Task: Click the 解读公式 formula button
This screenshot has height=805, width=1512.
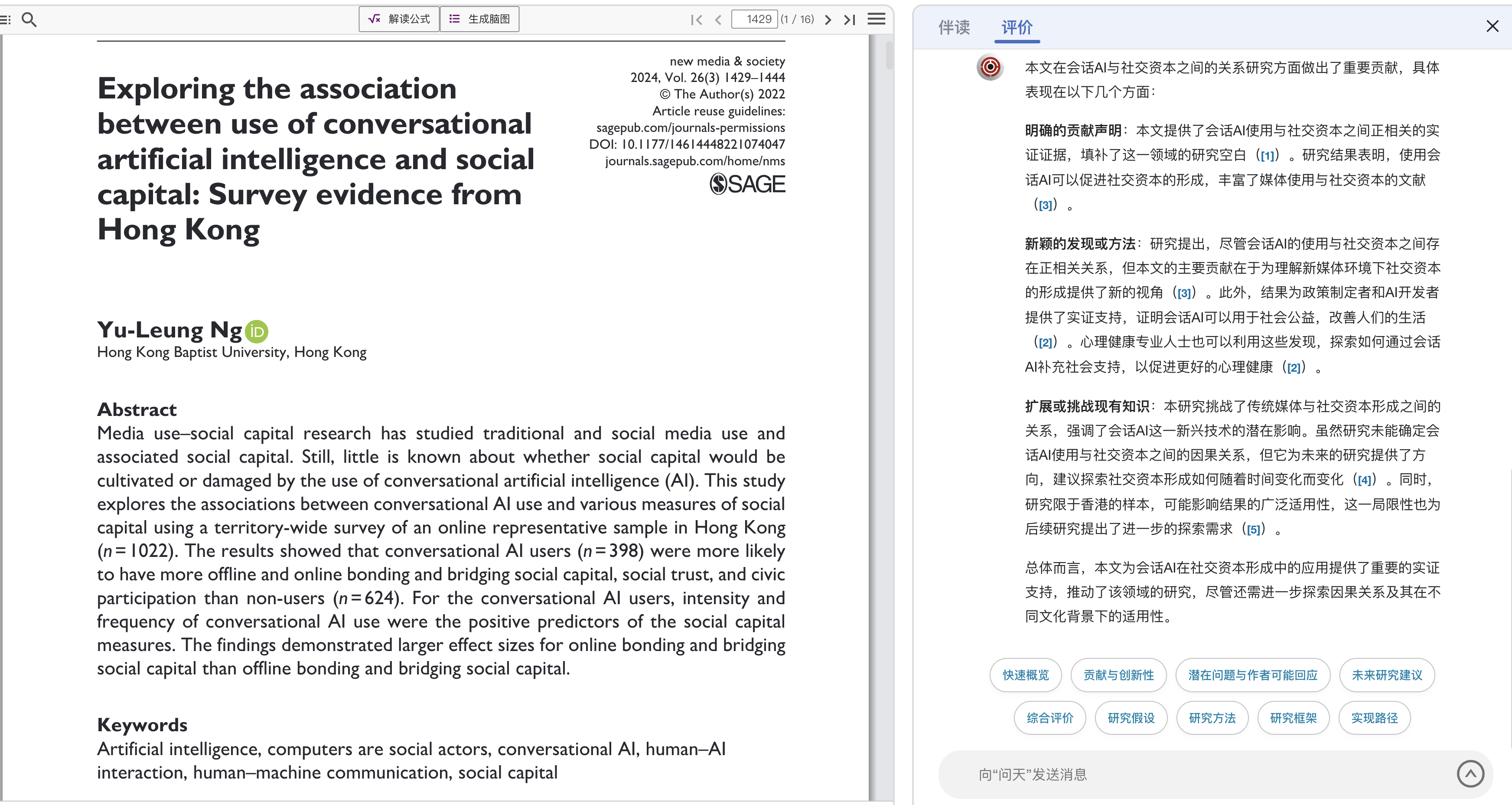Action: click(x=399, y=19)
